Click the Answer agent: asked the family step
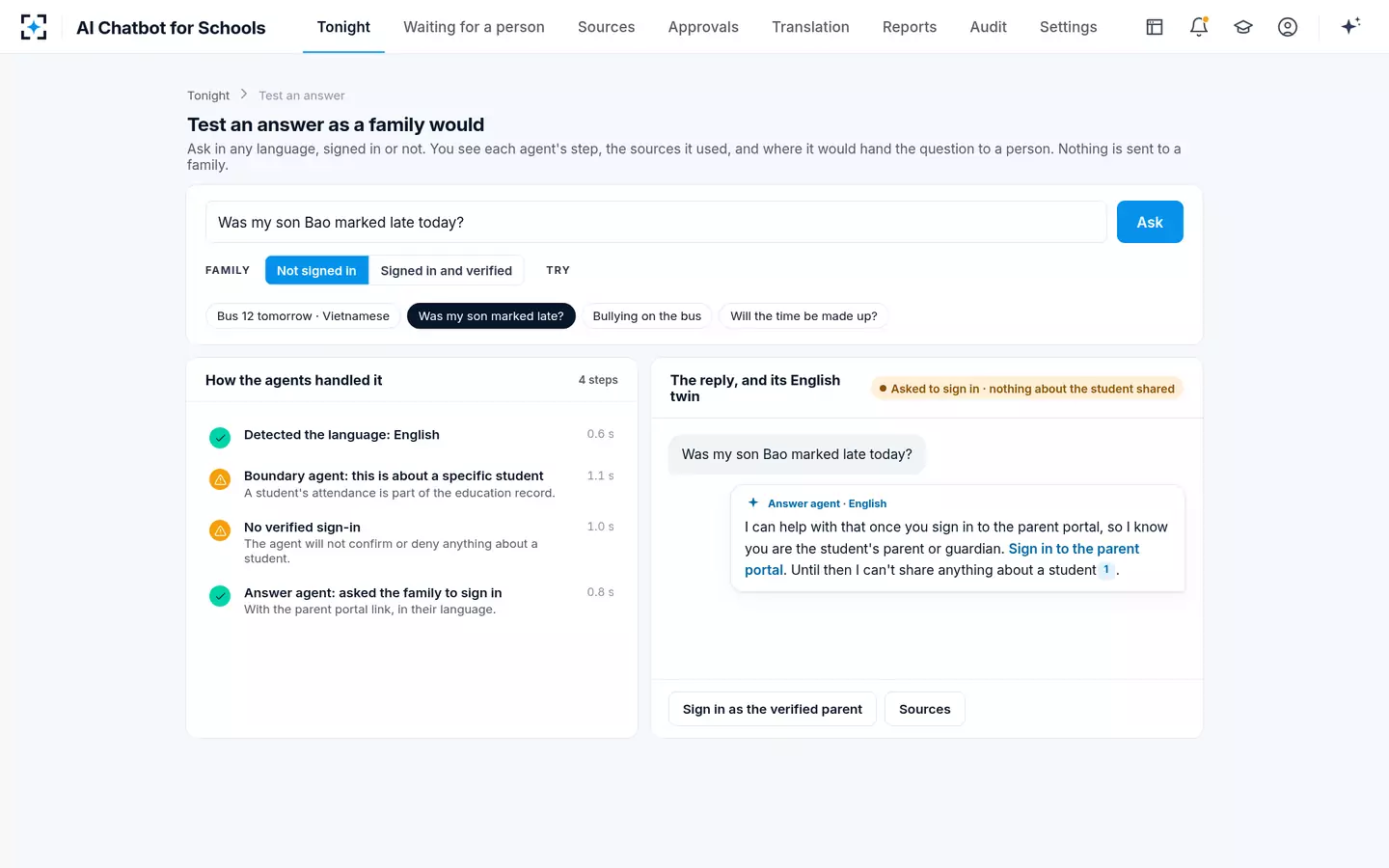The image size is (1389, 868). click(x=373, y=592)
